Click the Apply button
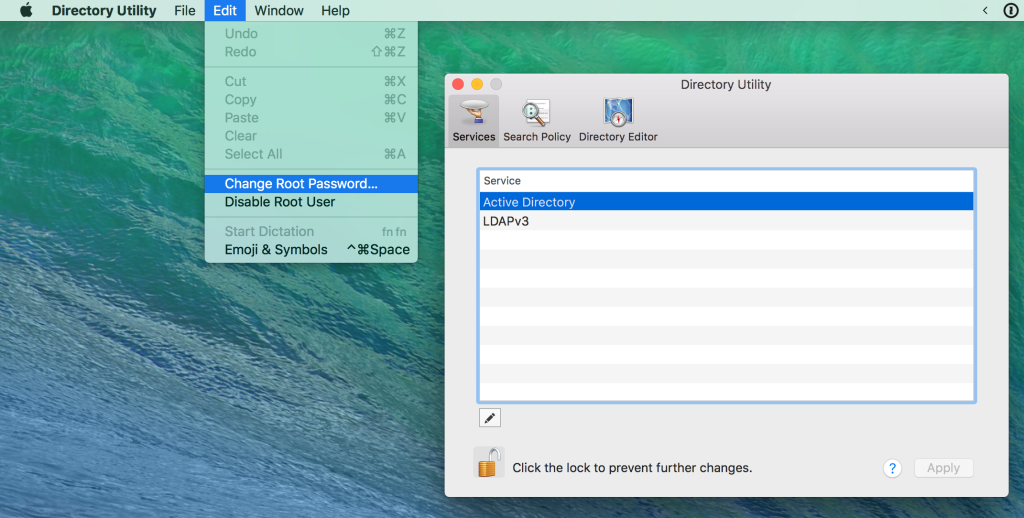The image size is (1024, 518). 943,468
